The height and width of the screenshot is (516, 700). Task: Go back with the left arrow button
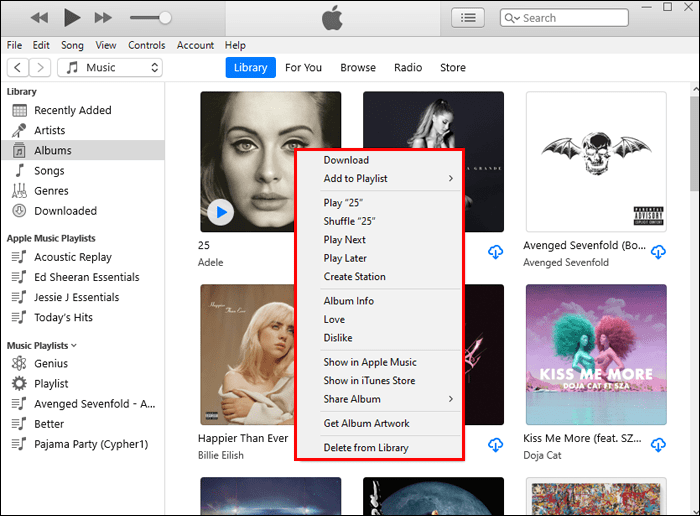pyautogui.click(x=18, y=67)
